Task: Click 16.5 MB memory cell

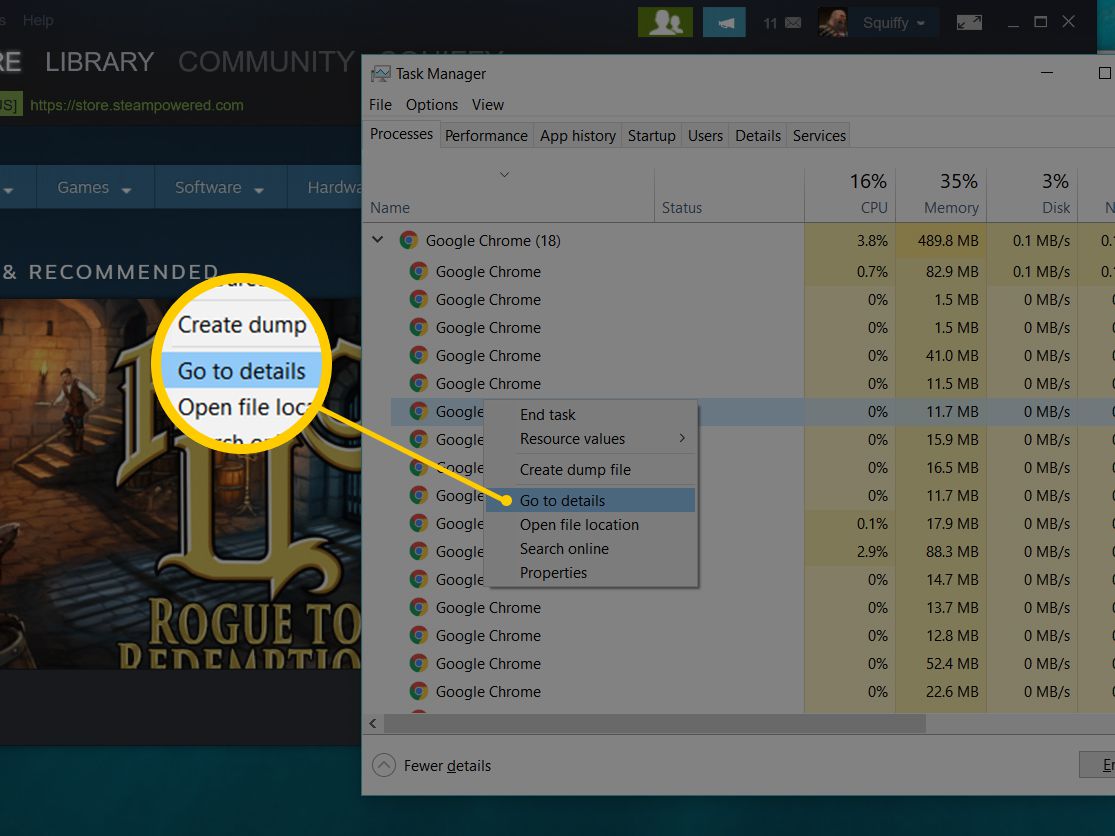Action: pyautogui.click(x=941, y=468)
